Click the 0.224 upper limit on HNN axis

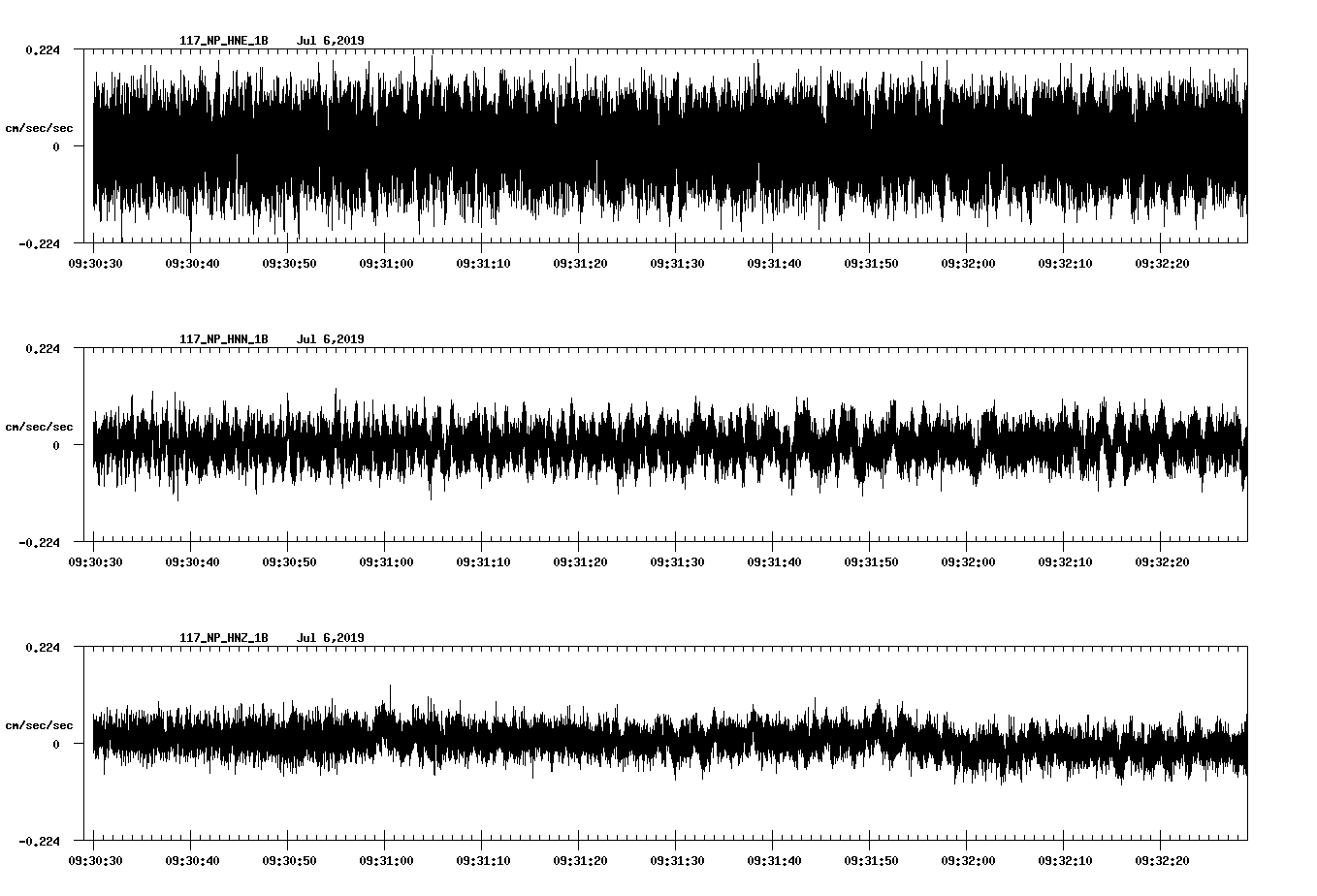click(x=43, y=348)
